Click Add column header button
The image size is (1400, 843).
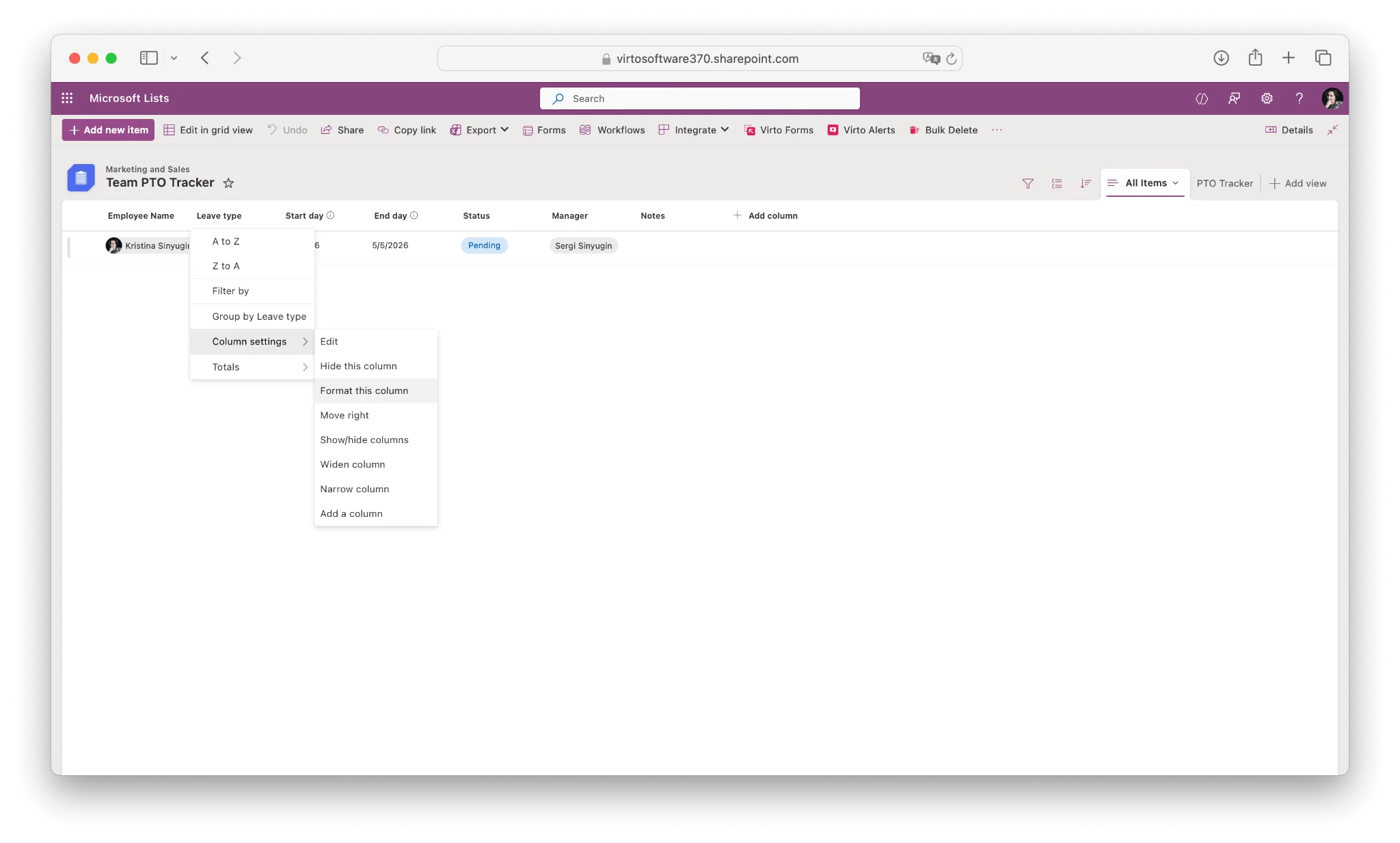pyautogui.click(x=765, y=215)
